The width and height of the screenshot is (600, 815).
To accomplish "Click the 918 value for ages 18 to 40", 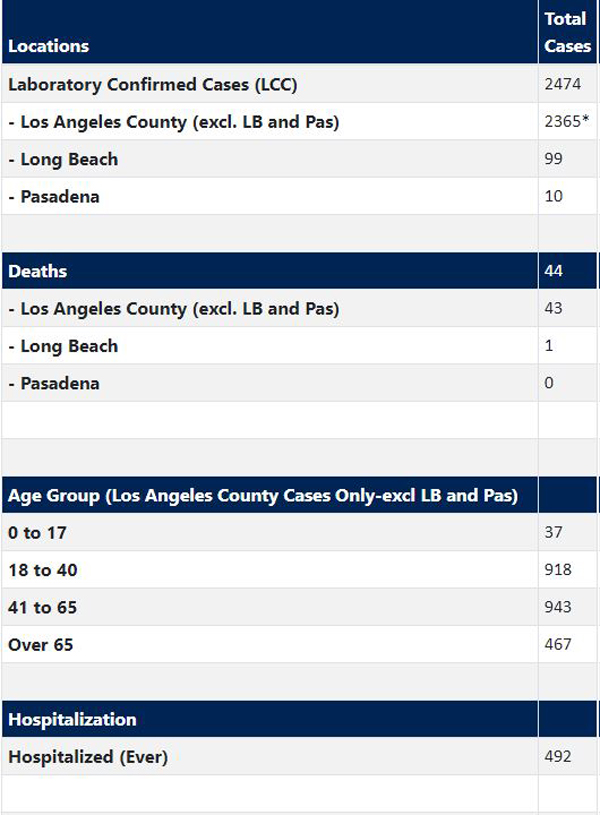I will [x=558, y=570].
